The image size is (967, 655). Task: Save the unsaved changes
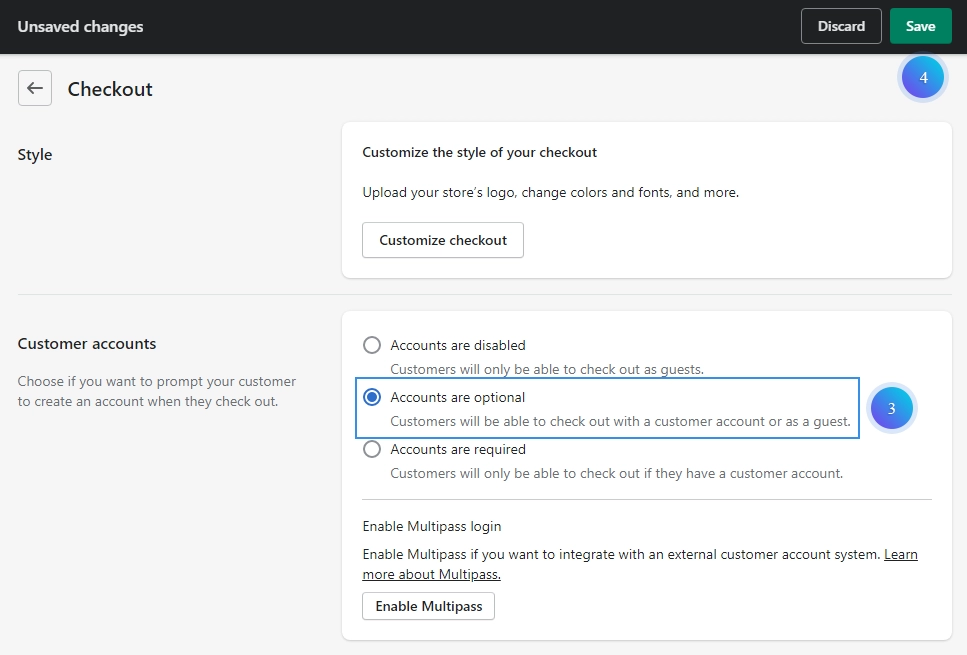pos(920,26)
